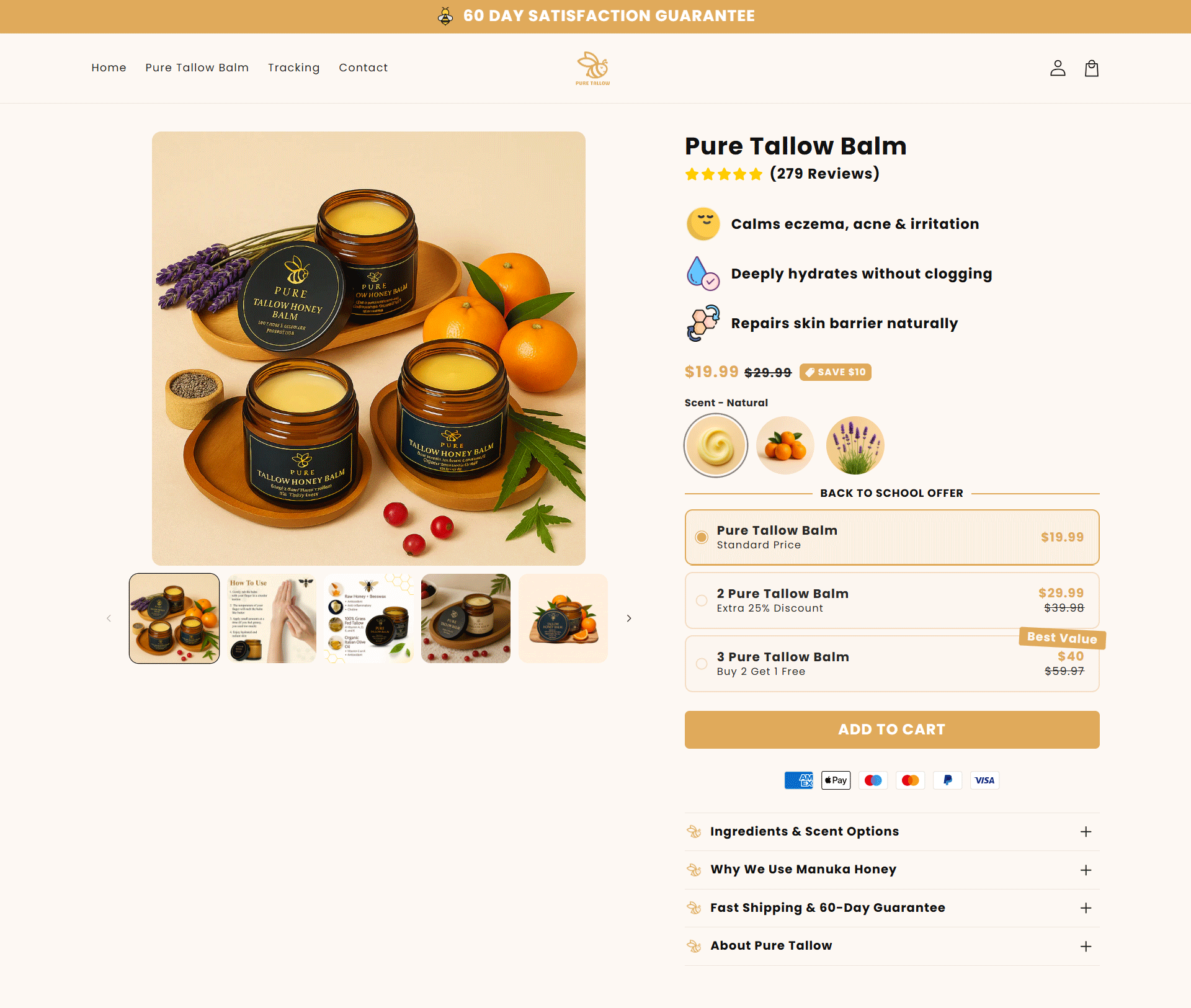Click the Visa payment icon
Image resolution: width=1191 pixels, height=1008 pixels.
[x=984, y=780]
